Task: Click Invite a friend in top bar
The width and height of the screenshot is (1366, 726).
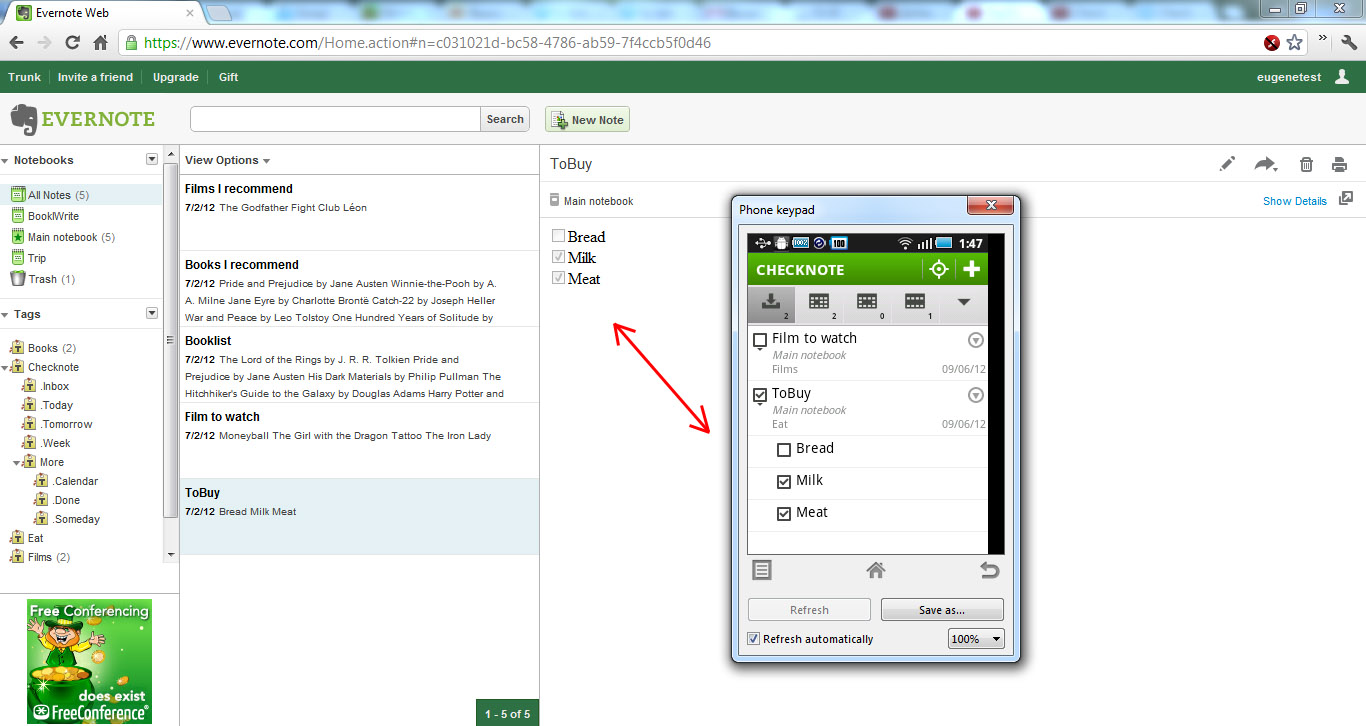Action: [x=95, y=77]
